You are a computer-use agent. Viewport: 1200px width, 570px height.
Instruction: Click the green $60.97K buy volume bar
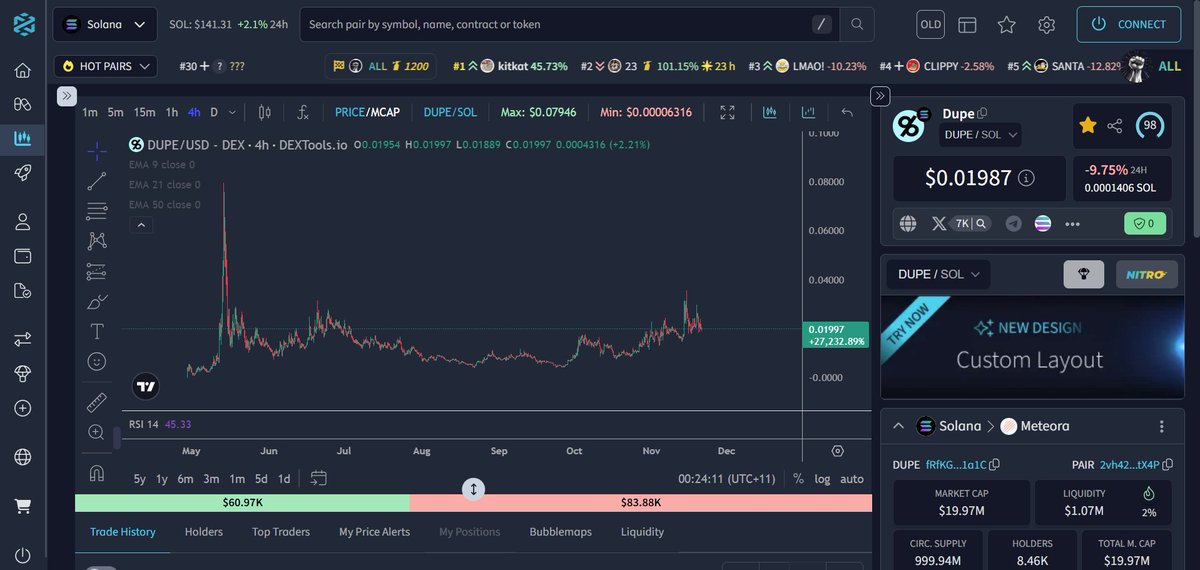tap(242, 502)
